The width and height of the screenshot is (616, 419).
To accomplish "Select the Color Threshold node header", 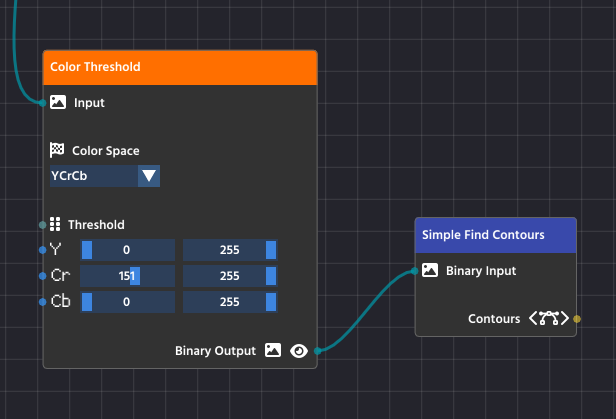I will tap(180, 67).
